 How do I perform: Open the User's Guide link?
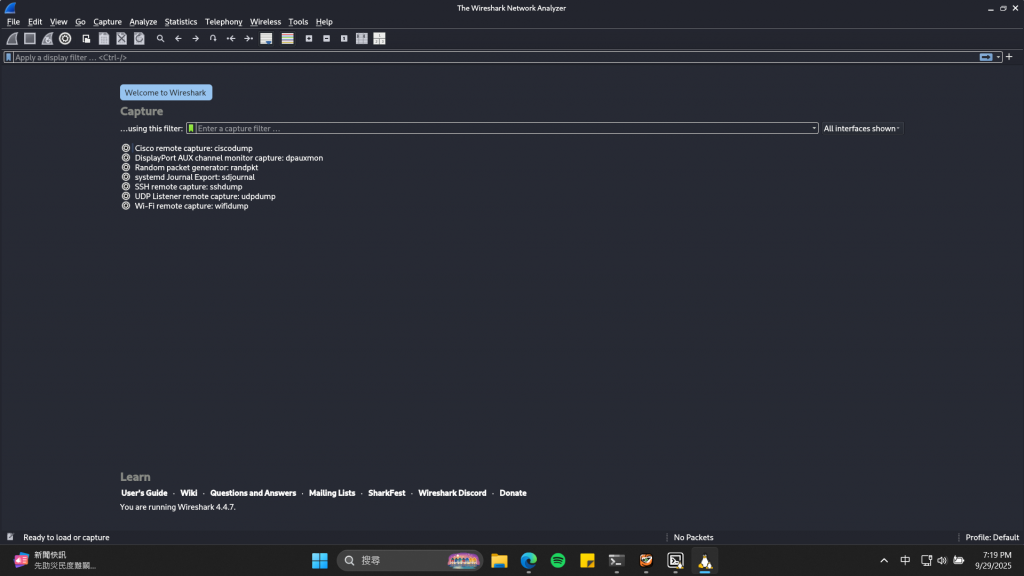[x=144, y=493]
